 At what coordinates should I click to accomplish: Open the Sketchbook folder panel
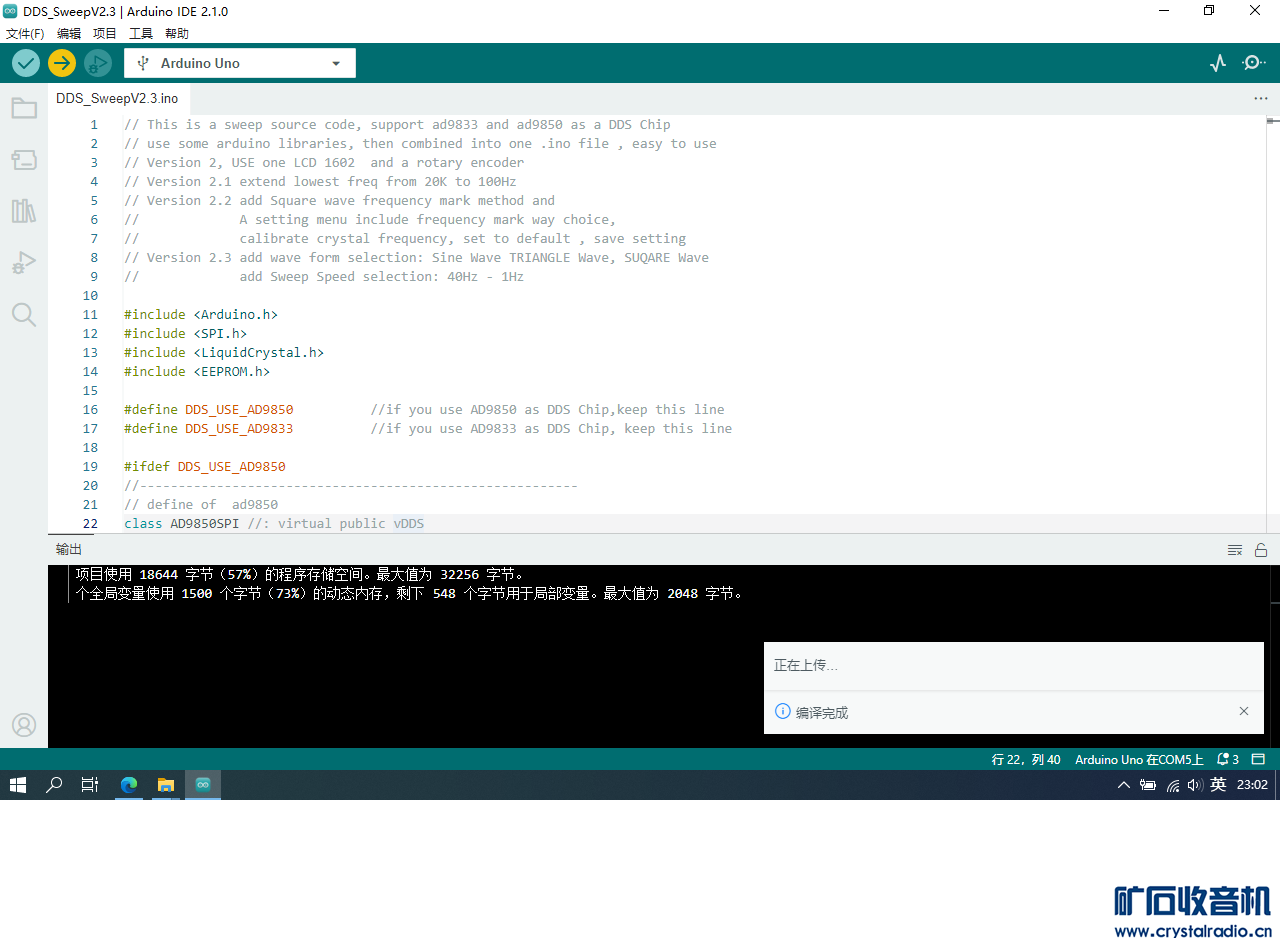pyautogui.click(x=24, y=108)
